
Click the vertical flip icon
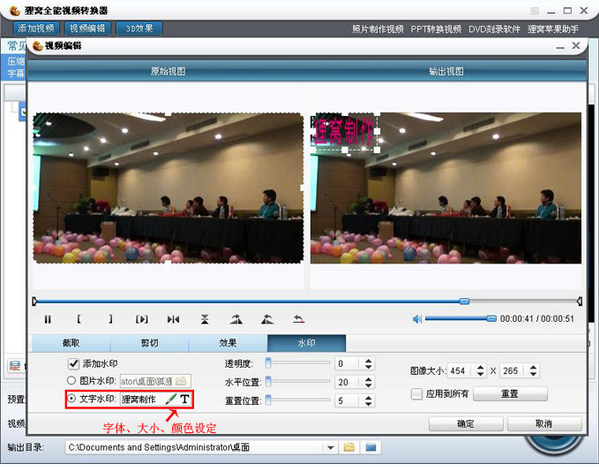tap(205, 319)
